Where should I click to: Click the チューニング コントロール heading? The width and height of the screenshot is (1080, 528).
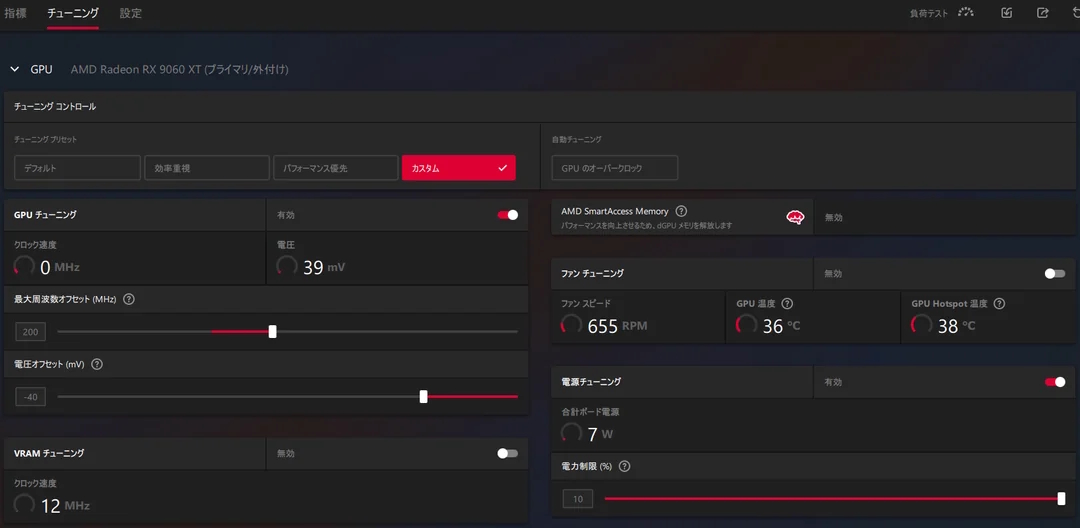pos(55,107)
